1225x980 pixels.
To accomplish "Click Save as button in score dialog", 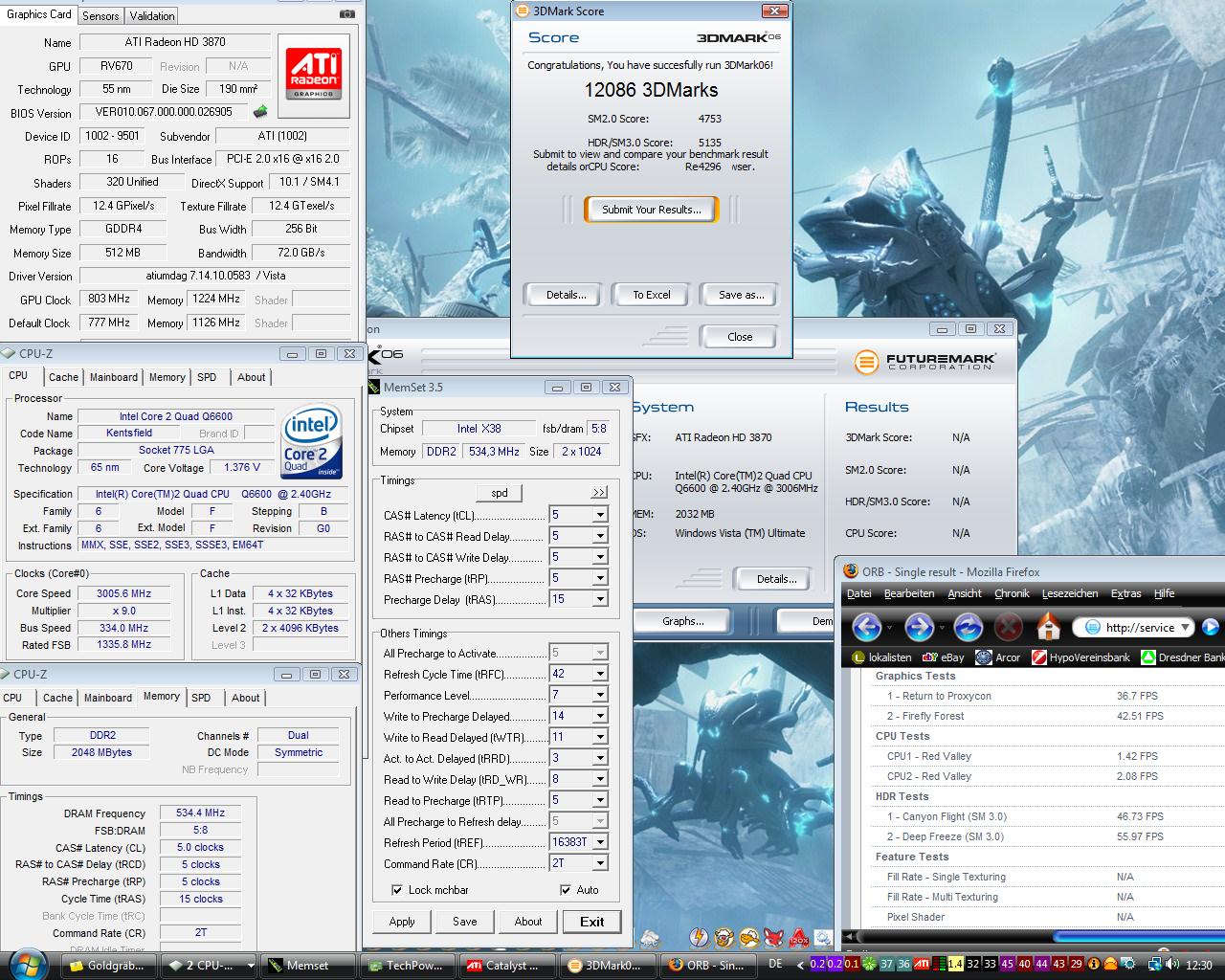I will [x=741, y=295].
